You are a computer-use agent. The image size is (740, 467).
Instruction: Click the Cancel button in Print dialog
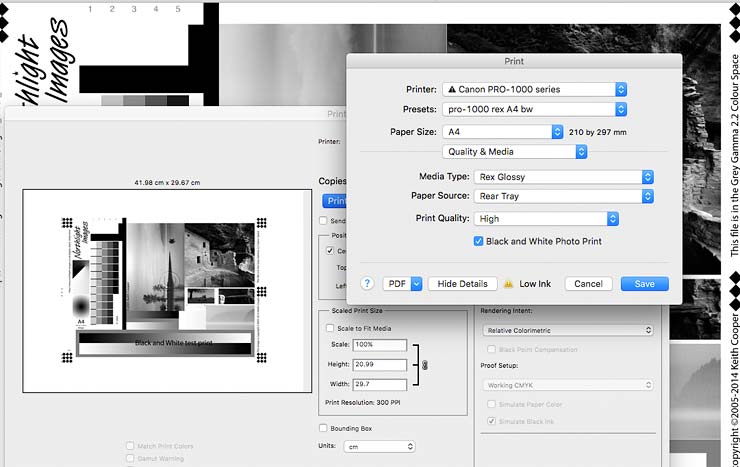[x=588, y=284]
